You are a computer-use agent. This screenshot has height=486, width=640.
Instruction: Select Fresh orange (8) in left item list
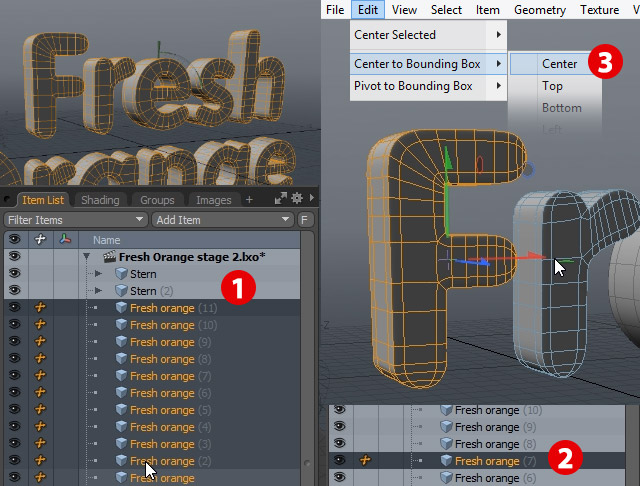click(x=171, y=359)
